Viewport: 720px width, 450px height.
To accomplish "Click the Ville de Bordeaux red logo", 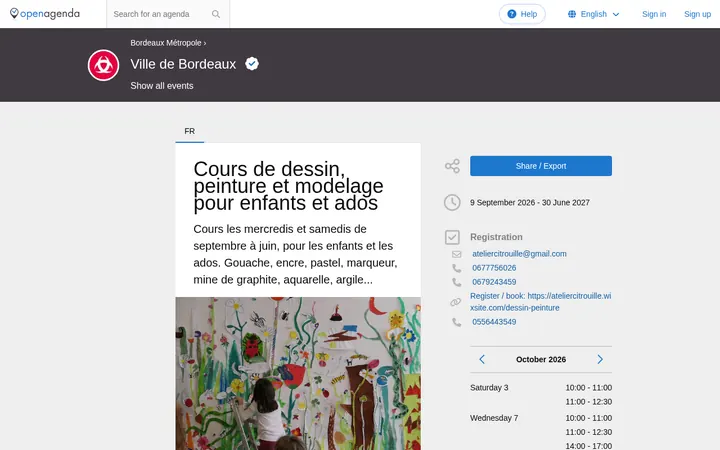I will [103, 65].
